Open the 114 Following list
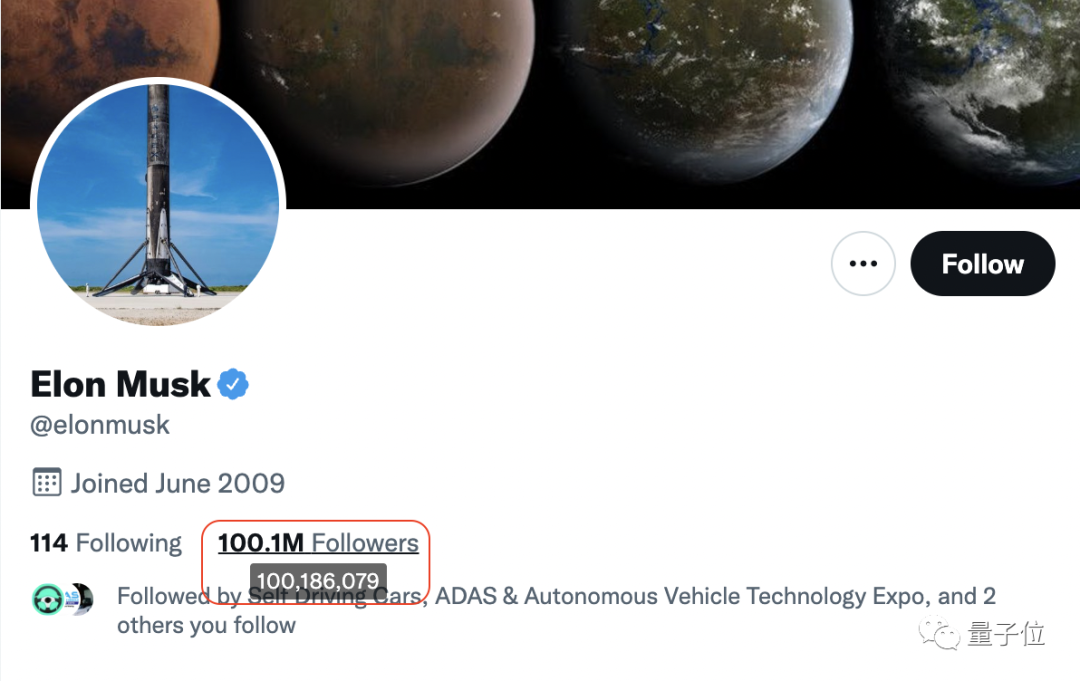Viewport: 1080px width, 681px height. [x=106, y=543]
